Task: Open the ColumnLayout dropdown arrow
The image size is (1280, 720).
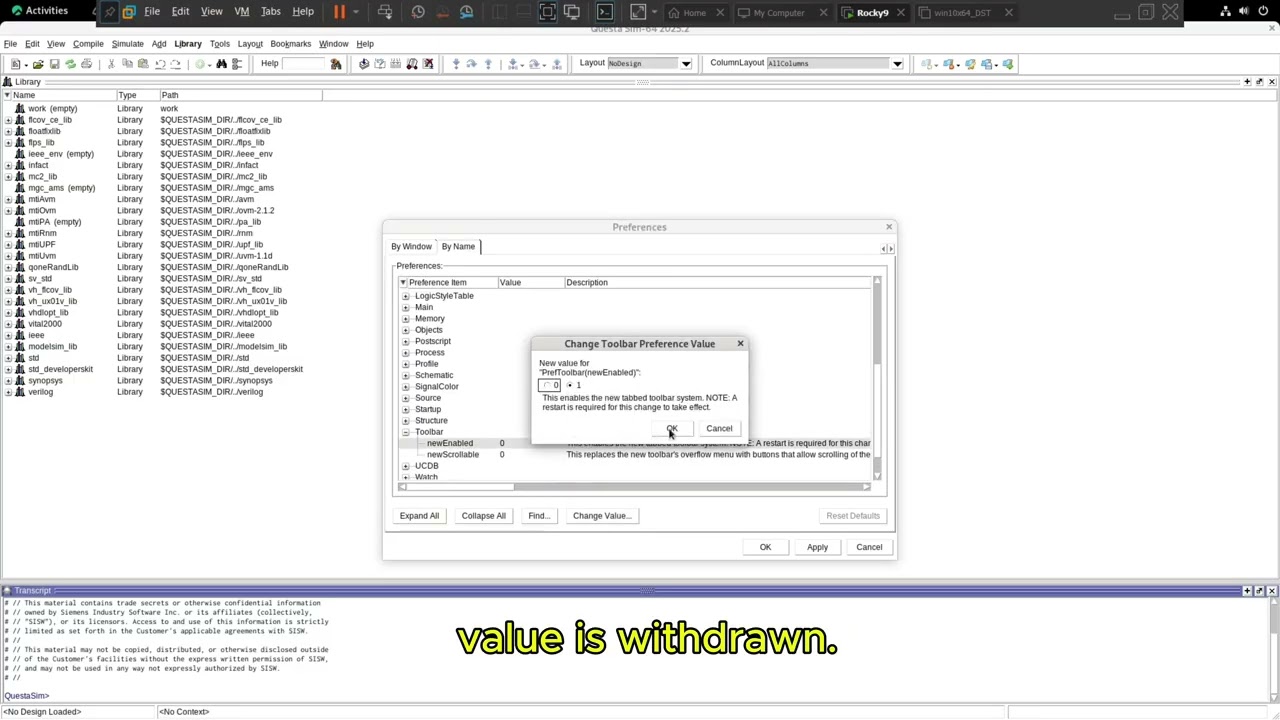Action: coord(897,64)
